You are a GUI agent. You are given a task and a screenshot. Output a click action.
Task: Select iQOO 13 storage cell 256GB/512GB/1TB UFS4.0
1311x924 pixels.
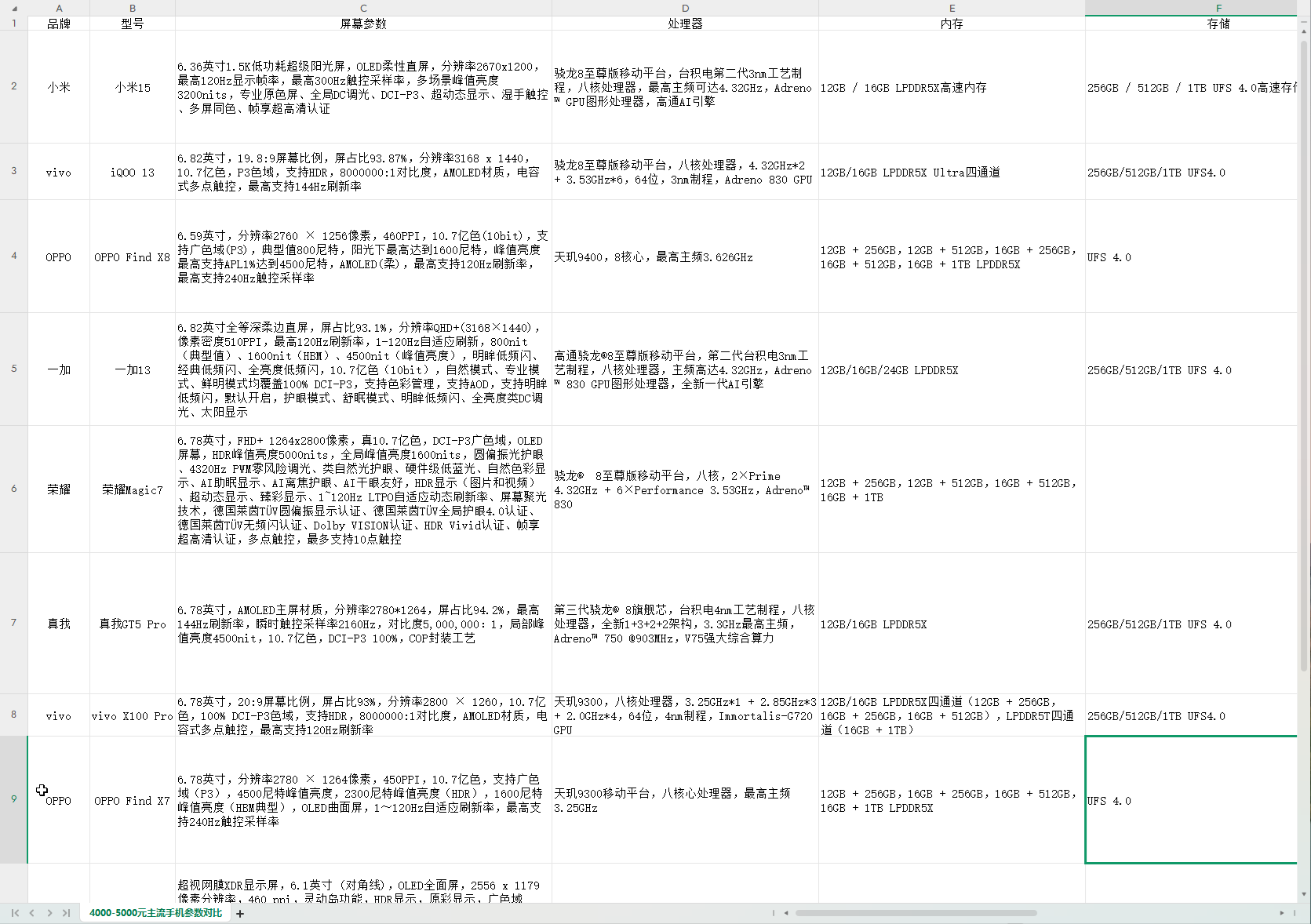[1191, 172]
